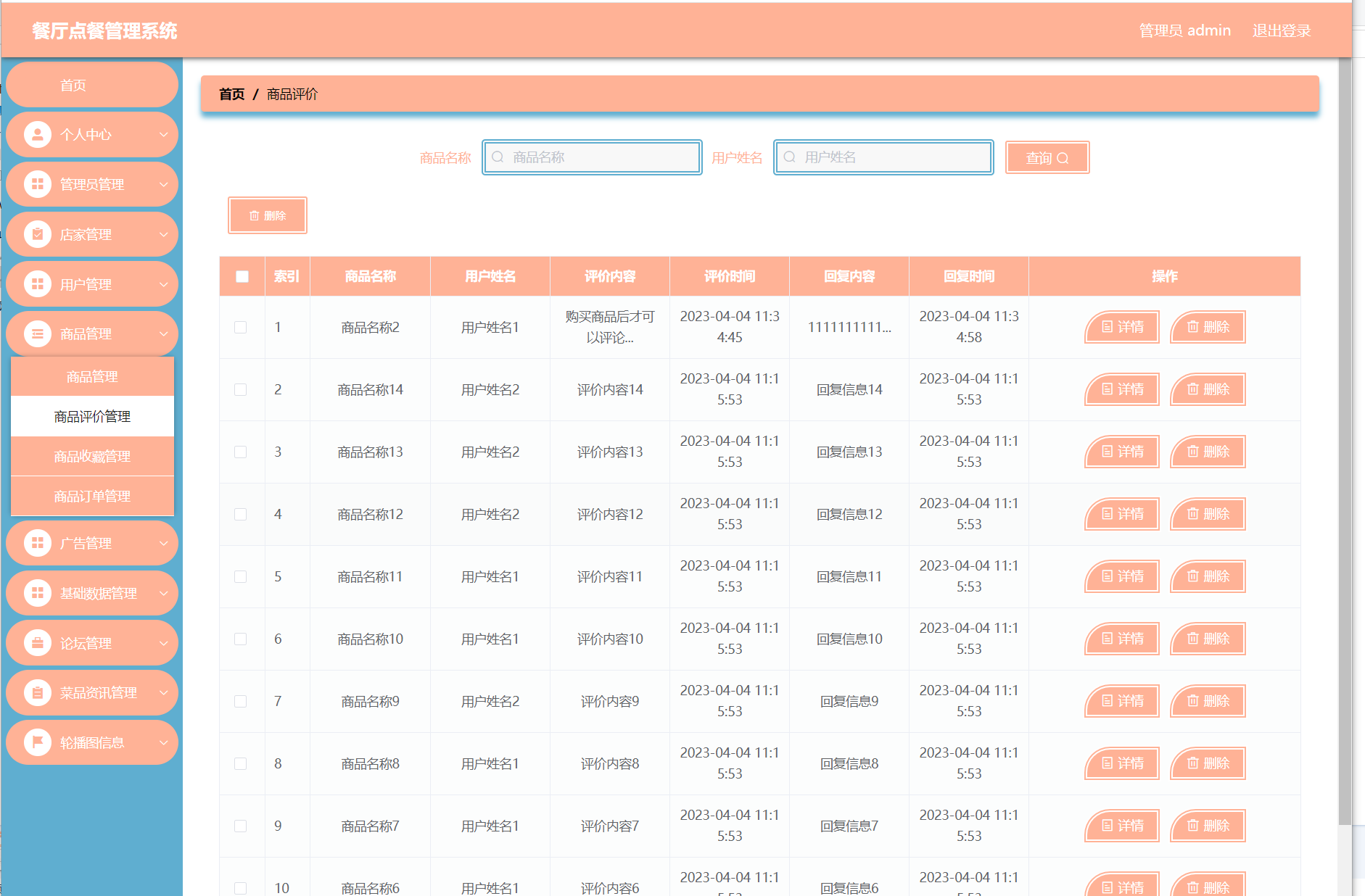Open the 商品收藏管理 submenu item

pyautogui.click(x=92, y=457)
